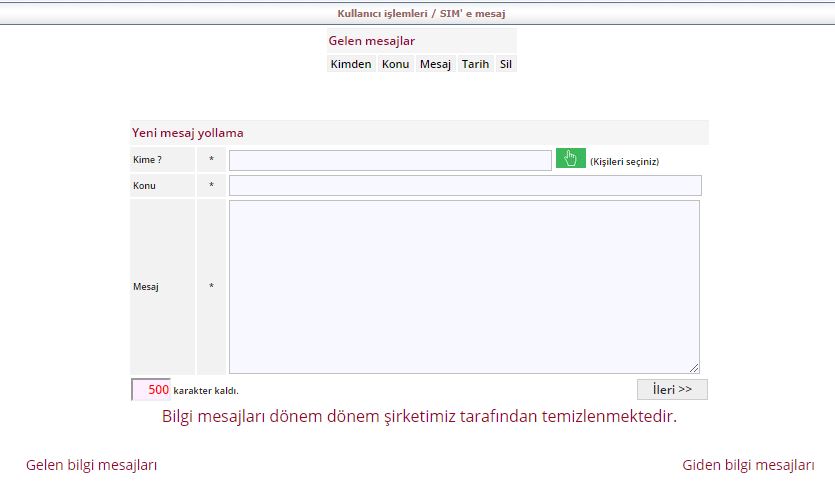Open Gelen bilgi mesajları link
Viewport: 835px width, 481px height.
(91, 465)
